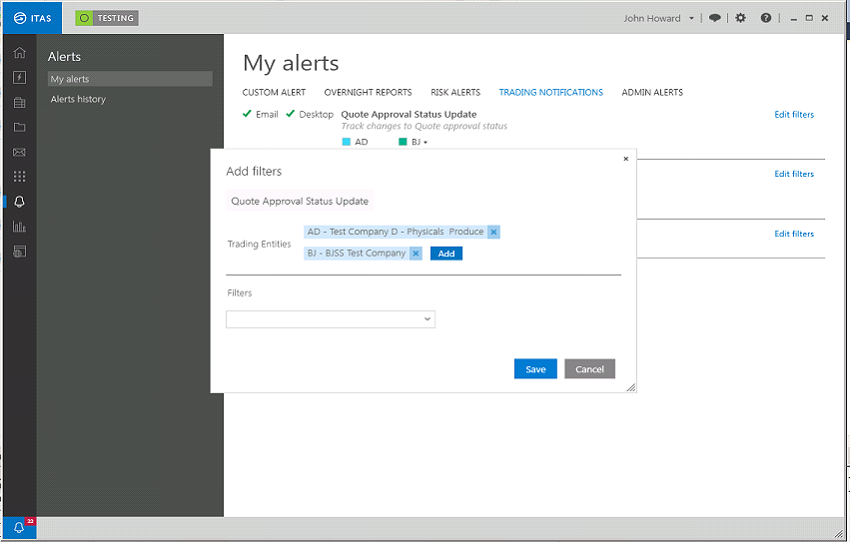This screenshot has width=851, height=543.
Task: Click the third Edit filters link
Action: (794, 233)
